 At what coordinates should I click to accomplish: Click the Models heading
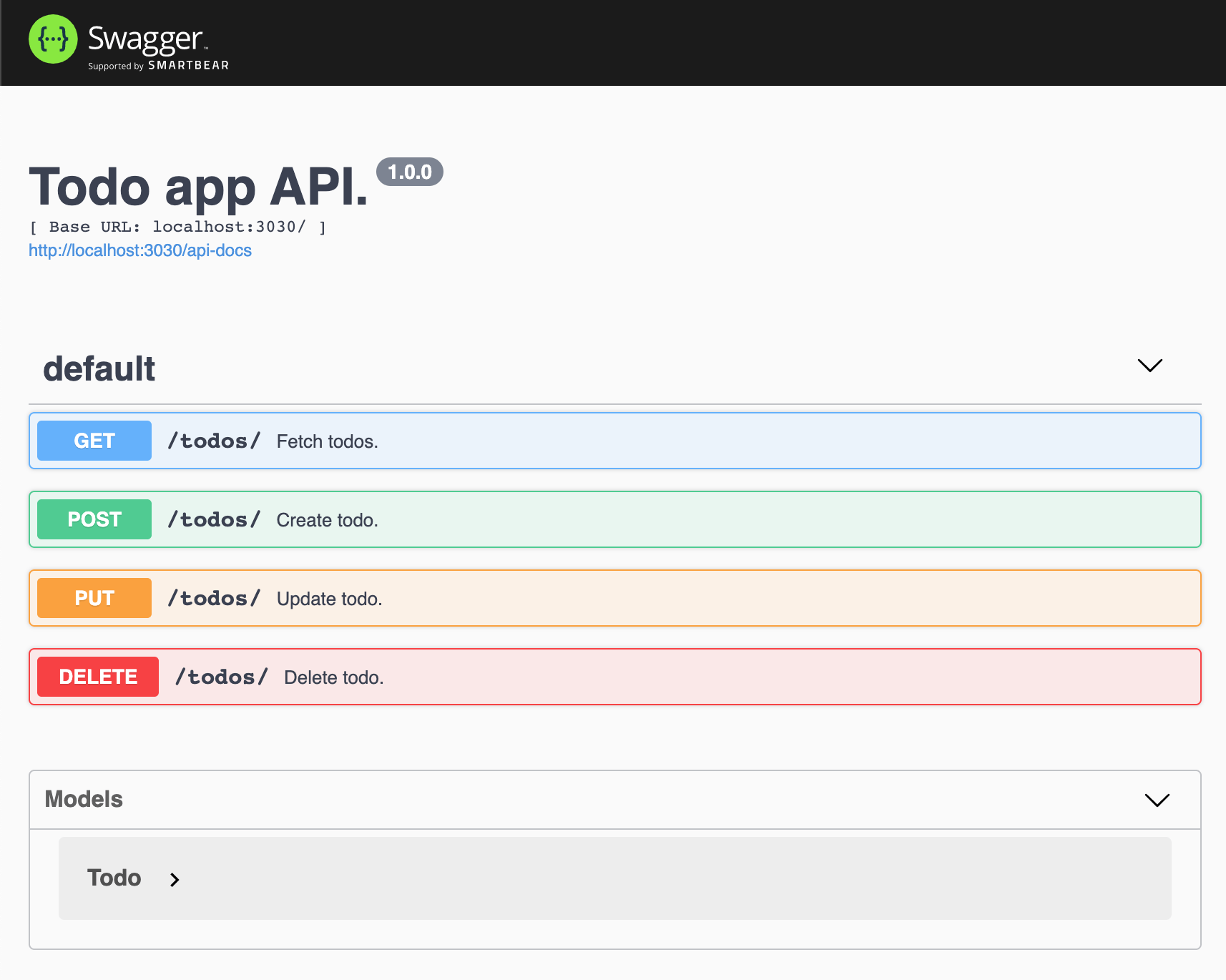pyautogui.click(x=84, y=799)
